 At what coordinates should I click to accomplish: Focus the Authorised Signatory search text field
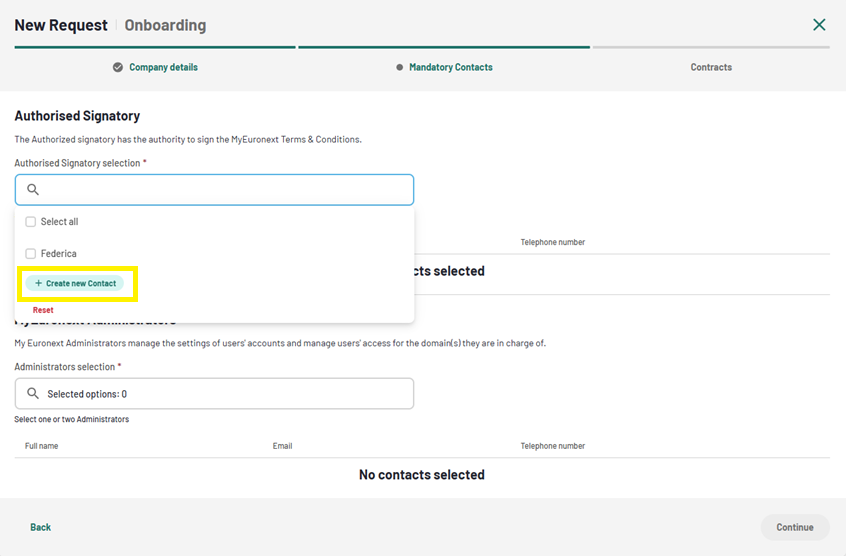tap(225, 190)
